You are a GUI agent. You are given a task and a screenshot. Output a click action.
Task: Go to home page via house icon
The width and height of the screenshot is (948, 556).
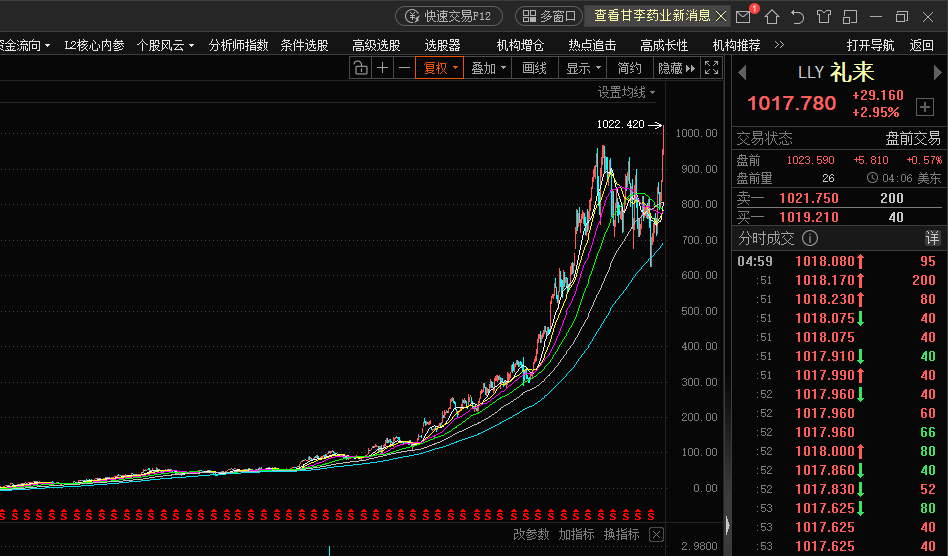[x=771, y=17]
